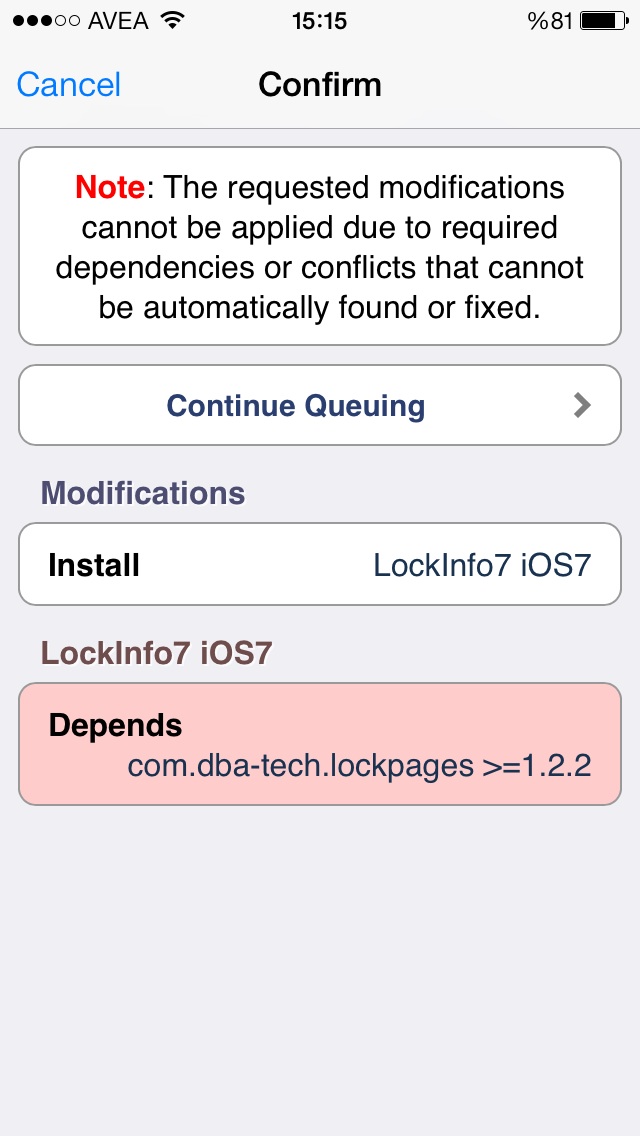
Task: Tap the Cancel button
Action: (x=69, y=85)
